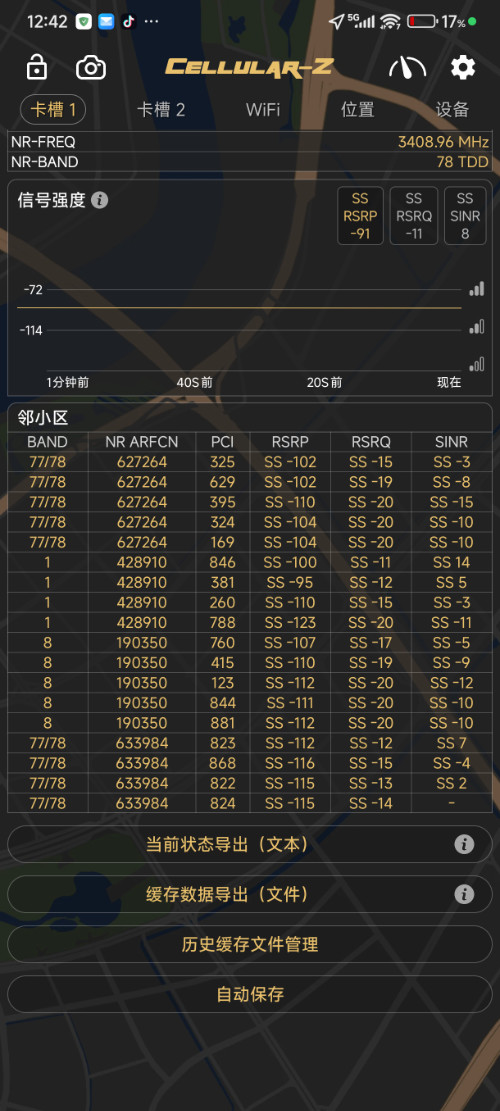The image size is (500, 1111).
Task: Click ARFCN 633984 in PCI 823 row
Action: pyautogui.click(x=142, y=743)
